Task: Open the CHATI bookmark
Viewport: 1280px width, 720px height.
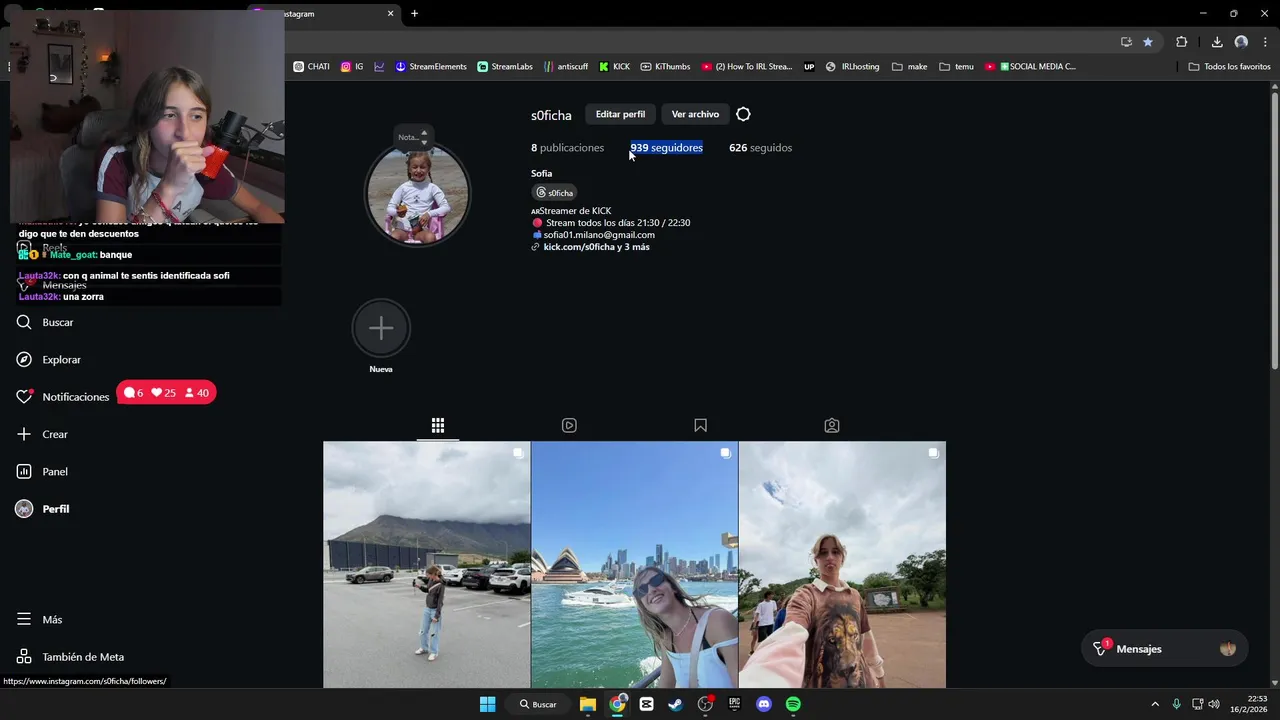Action: (311, 67)
